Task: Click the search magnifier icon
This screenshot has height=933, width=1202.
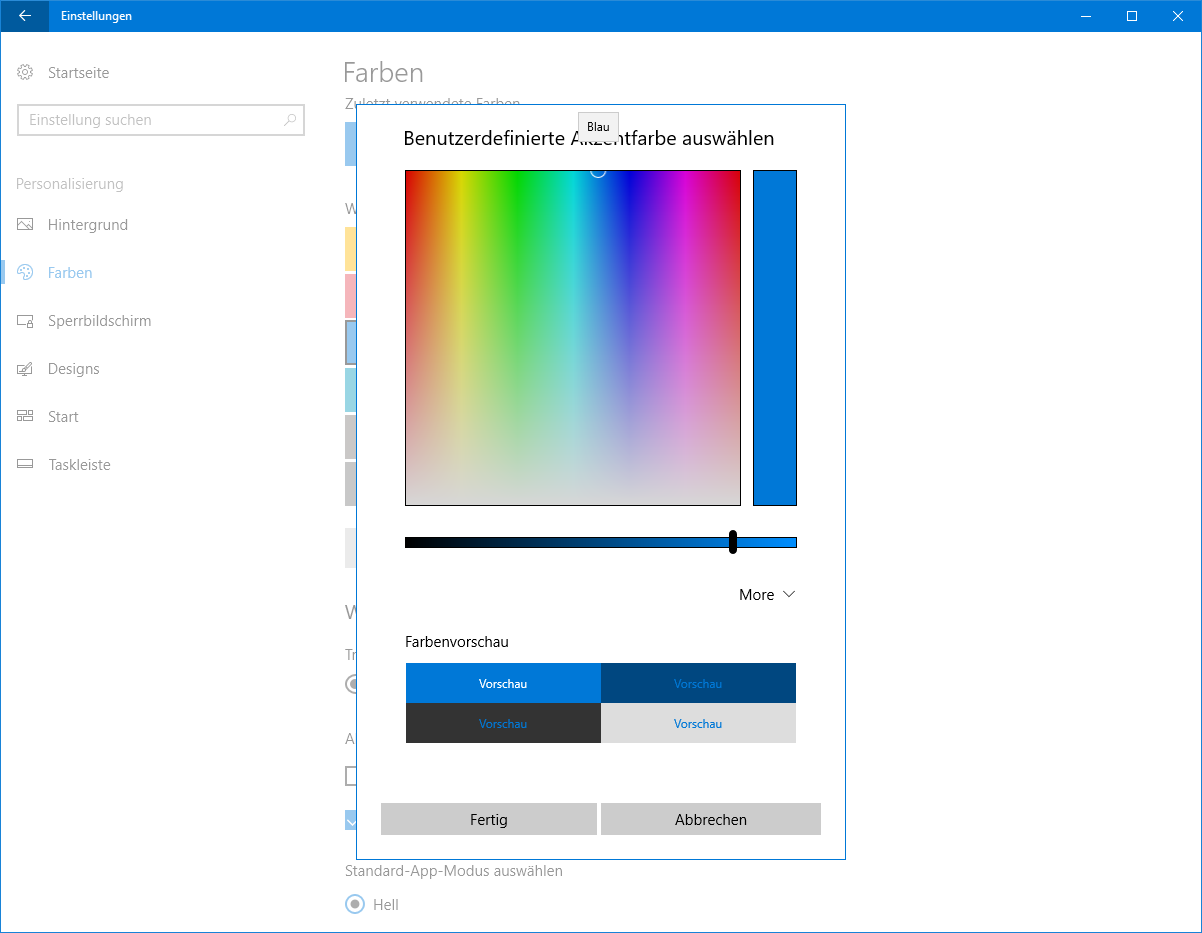Action: [290, 120]
